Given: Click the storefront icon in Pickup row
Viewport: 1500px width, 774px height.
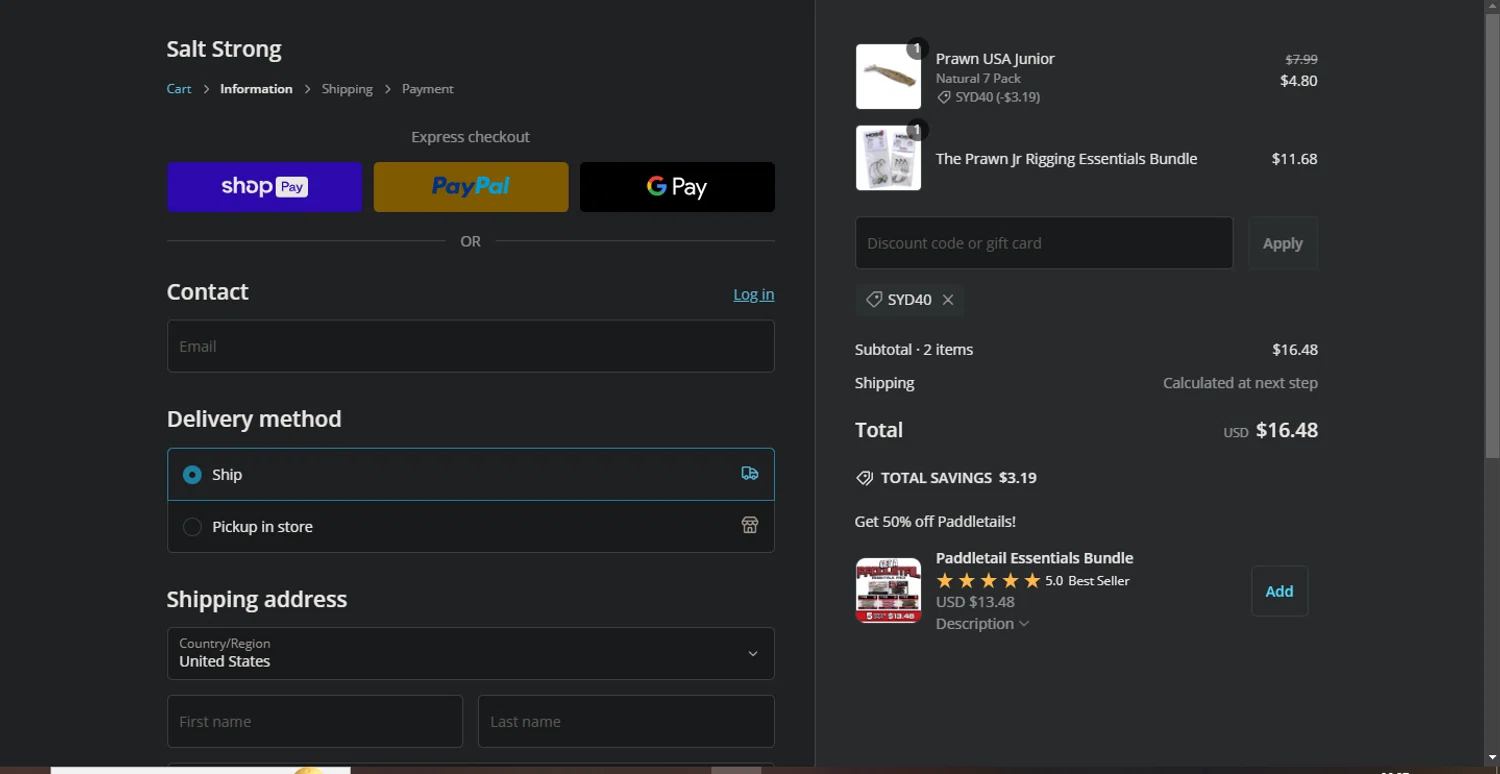Looking at the screenshot, I should click(749, 526).
